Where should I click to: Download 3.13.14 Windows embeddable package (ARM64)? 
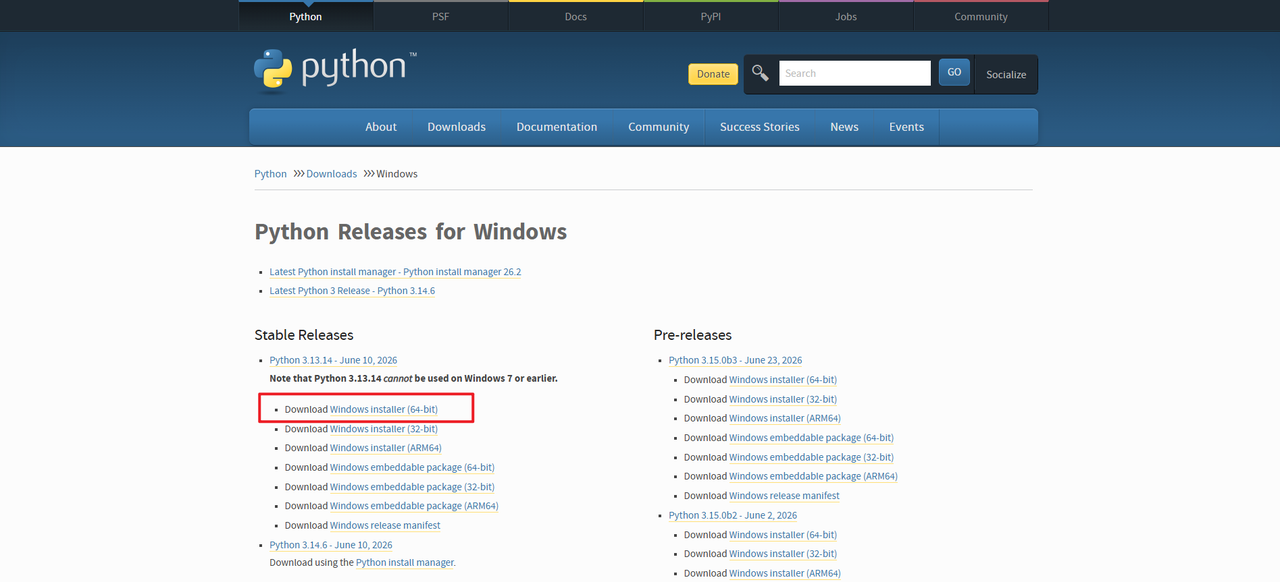[414, 506]
